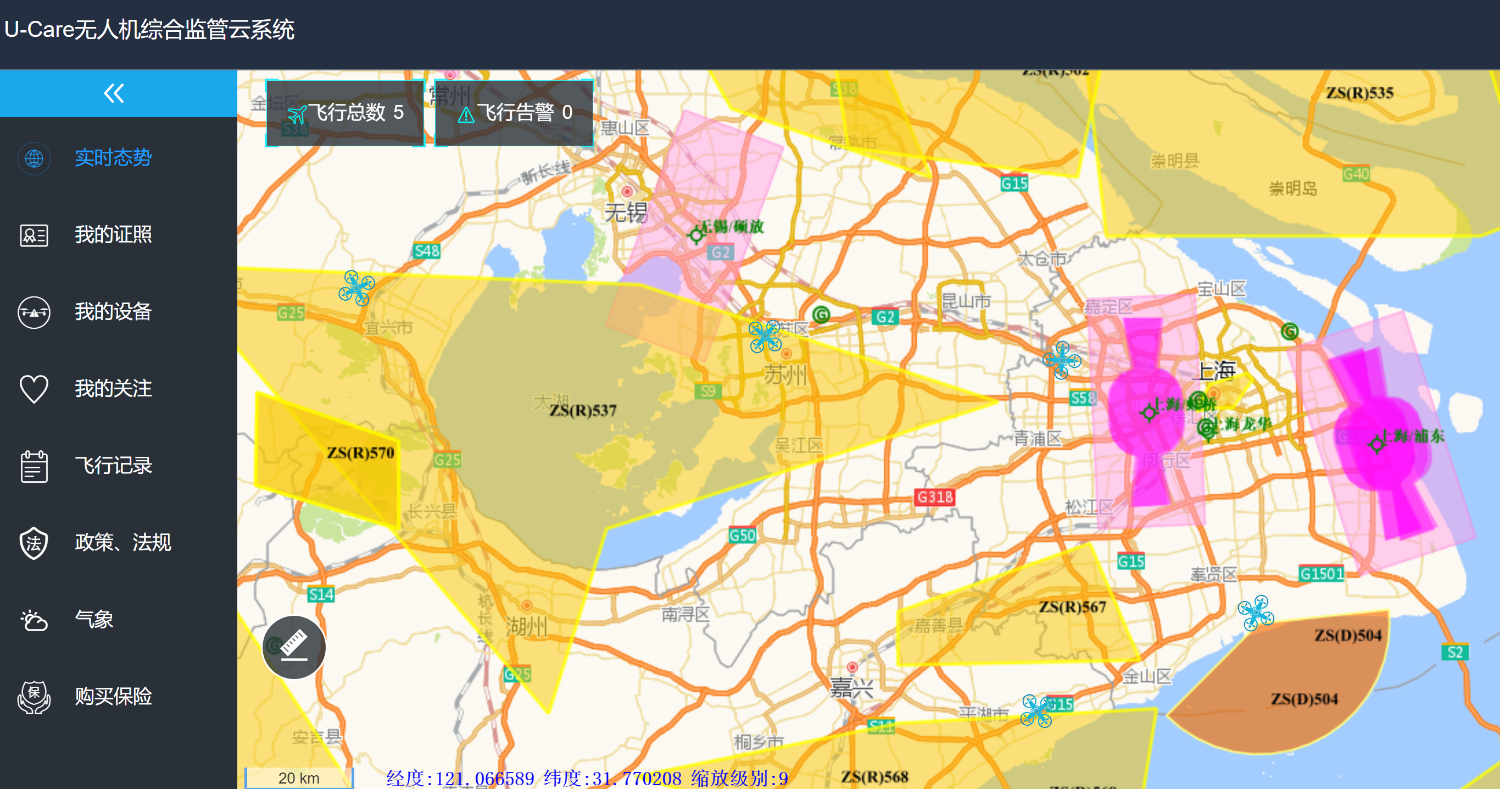1500x789 pixels.
Task: Click the 上海/虹桥 airport marker
Action: [1149, 412]
